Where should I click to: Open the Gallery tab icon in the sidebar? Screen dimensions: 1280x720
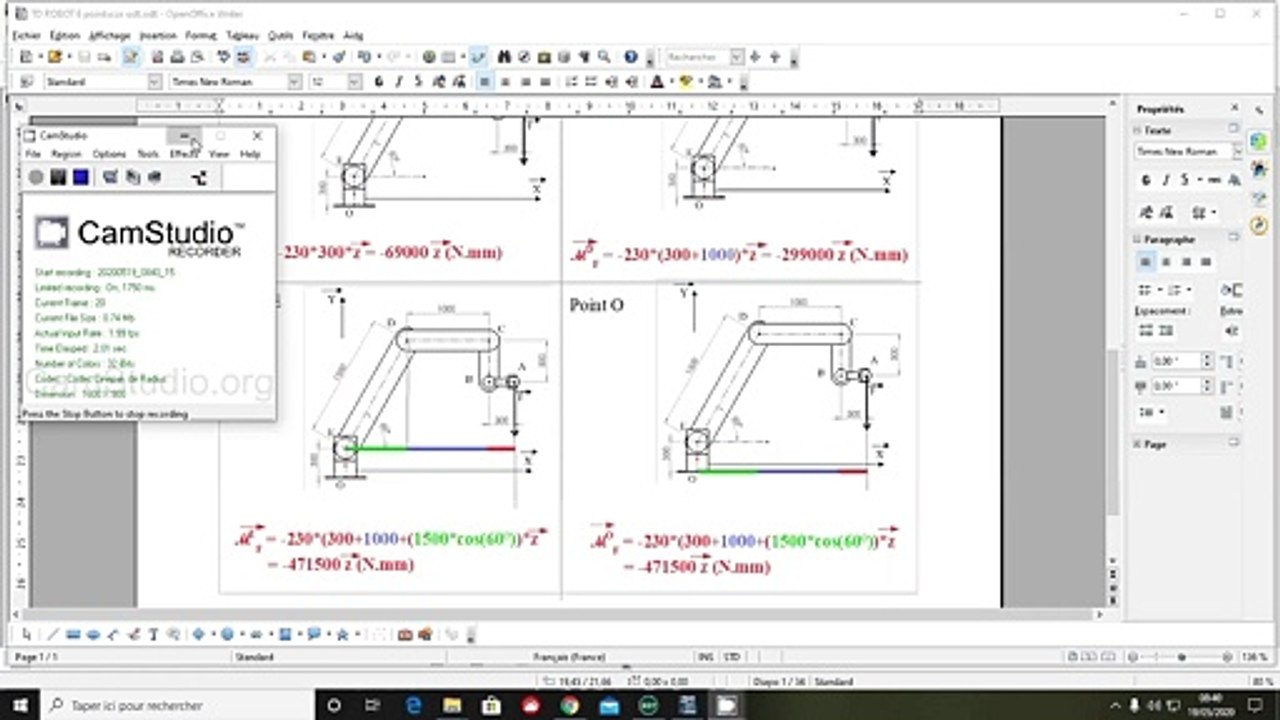(x=1259, y=199)
